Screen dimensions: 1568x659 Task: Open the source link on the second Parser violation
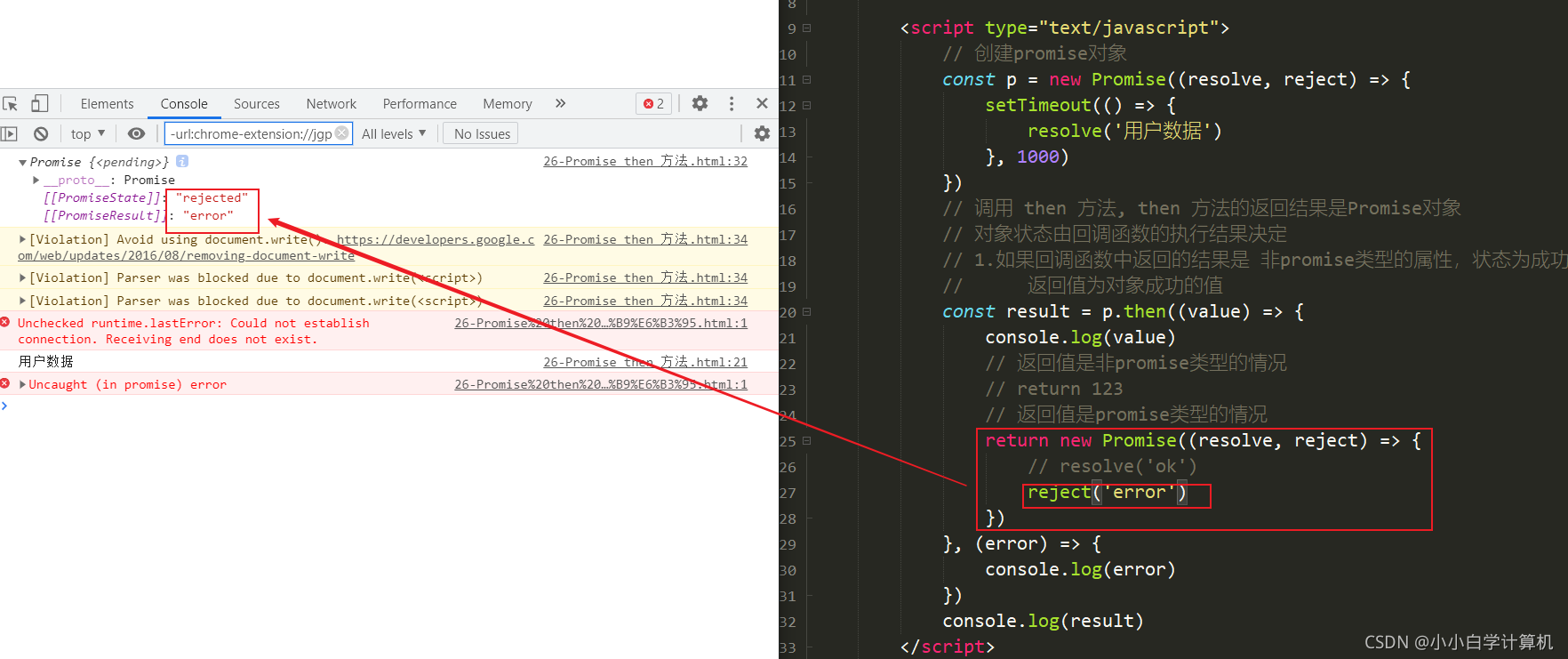tap(645, 301)
